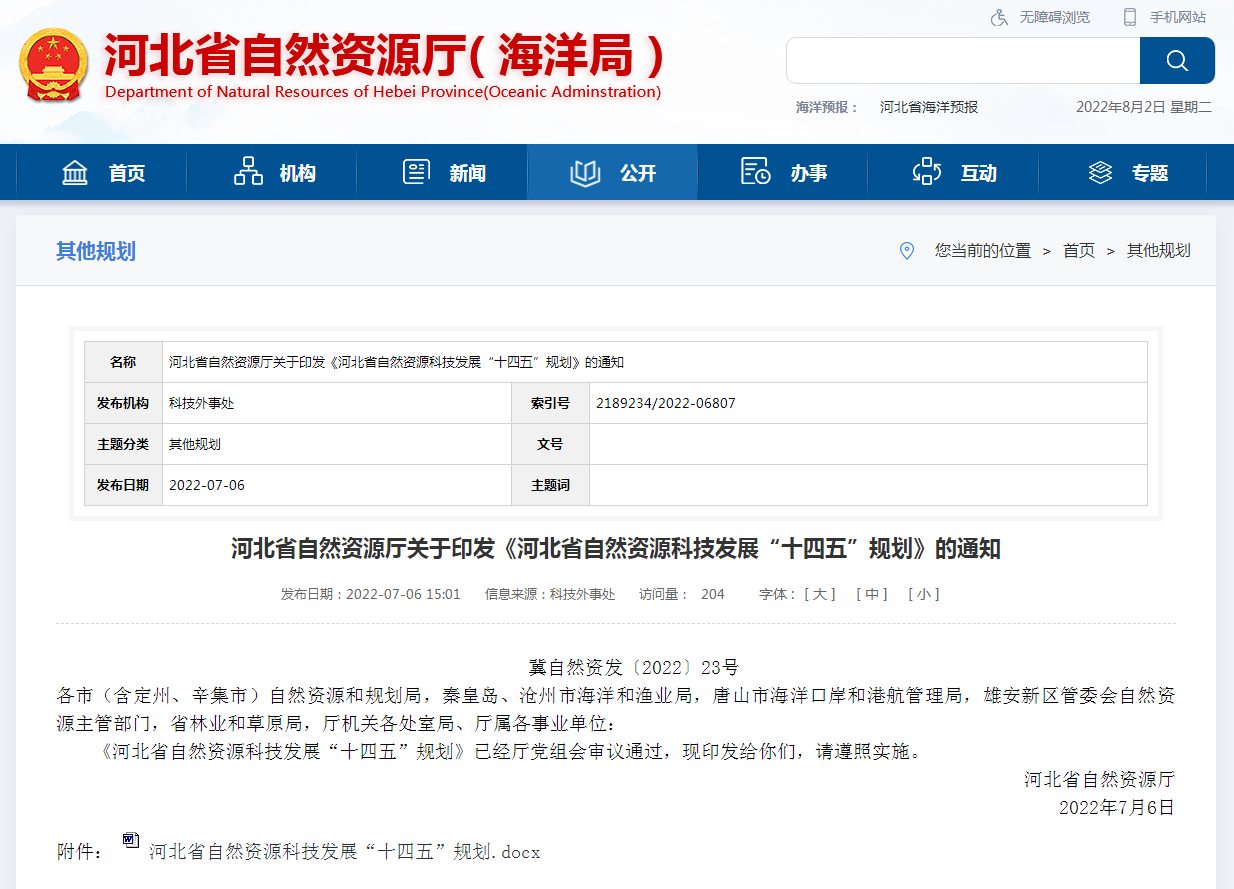The image size is (1234, 889).
Task: Click the magnifying glass search icon
Action: pos(1176,60)
